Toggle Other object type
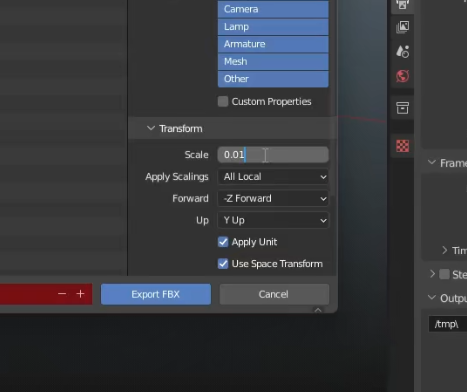 point(273,79)
